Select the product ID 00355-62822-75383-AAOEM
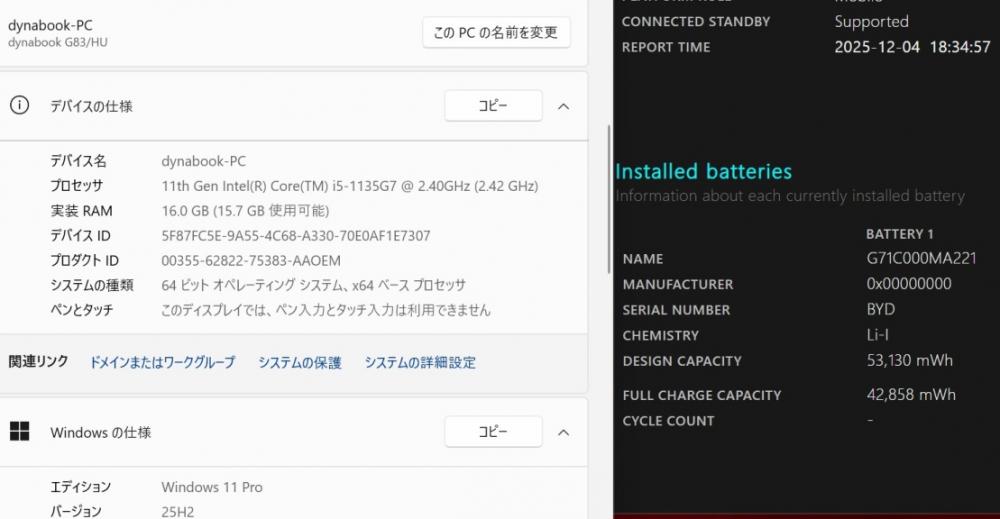The height and width of the screenshot is (519, 1000). click(x=251, y=261)
